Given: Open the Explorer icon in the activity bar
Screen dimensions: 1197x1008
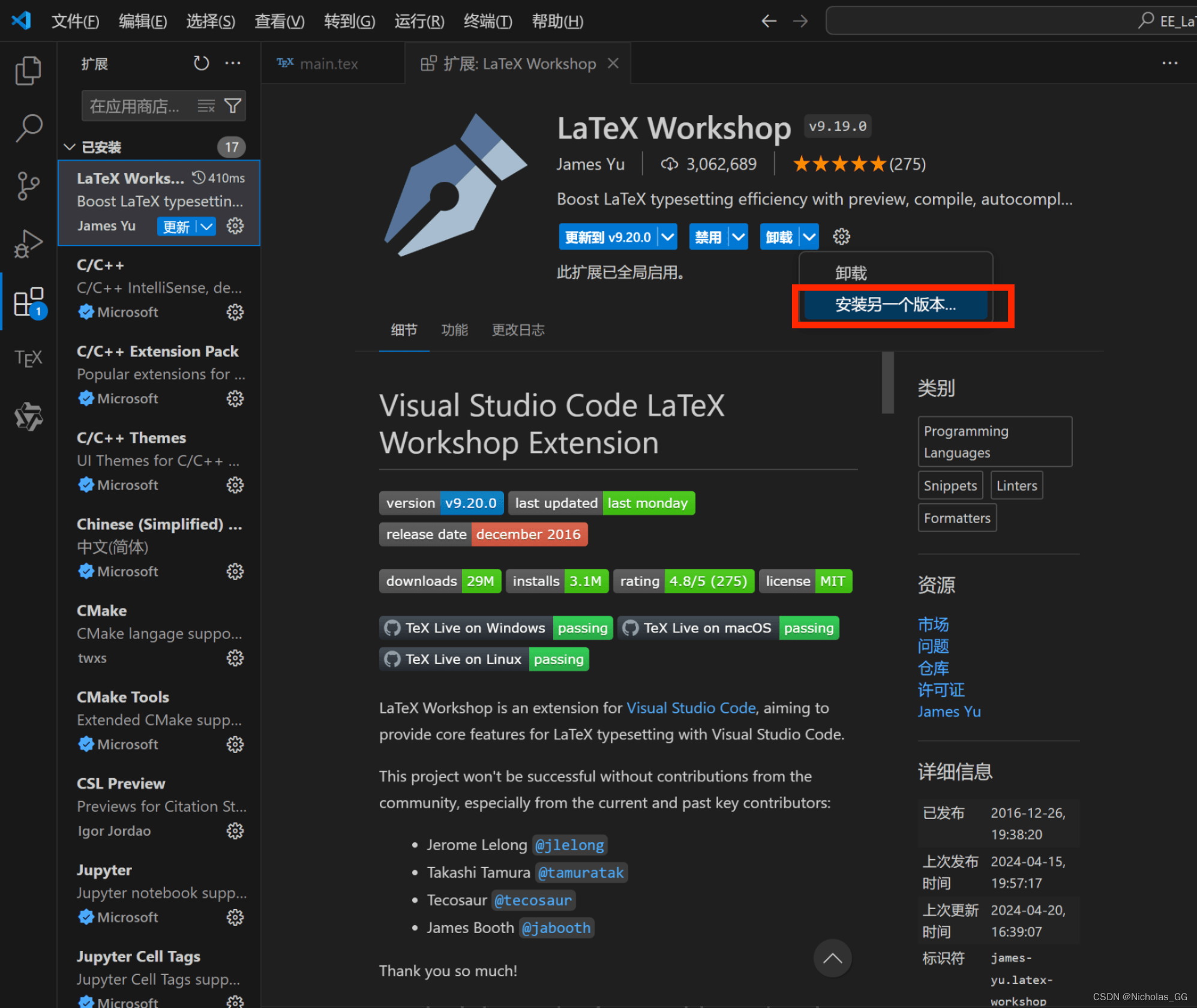Looking at the screenshot, I should [x=28, y=70].
